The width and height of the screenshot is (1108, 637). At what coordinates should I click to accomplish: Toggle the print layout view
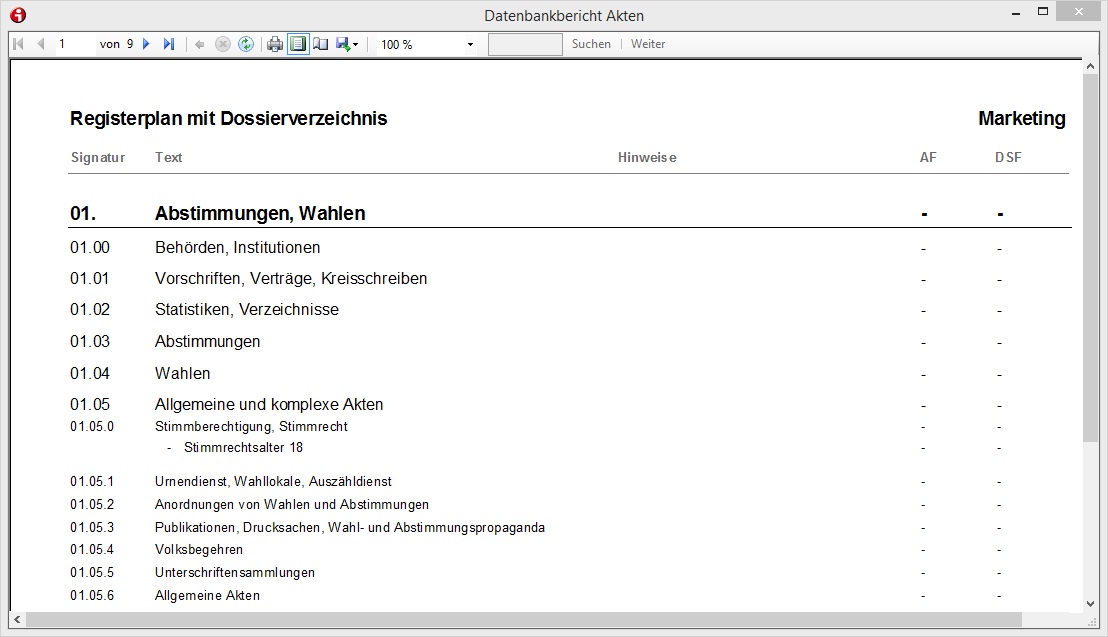pyautogui.click(x=298, y=44)
